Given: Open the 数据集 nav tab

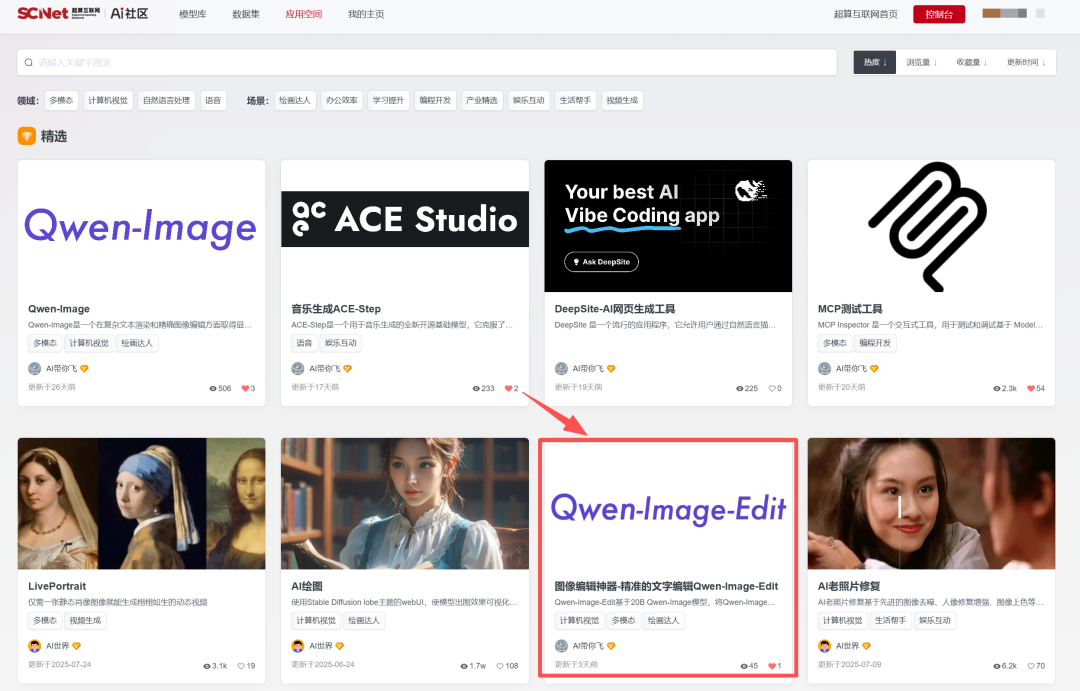Looking at the screenshot, I should [246, 14].
